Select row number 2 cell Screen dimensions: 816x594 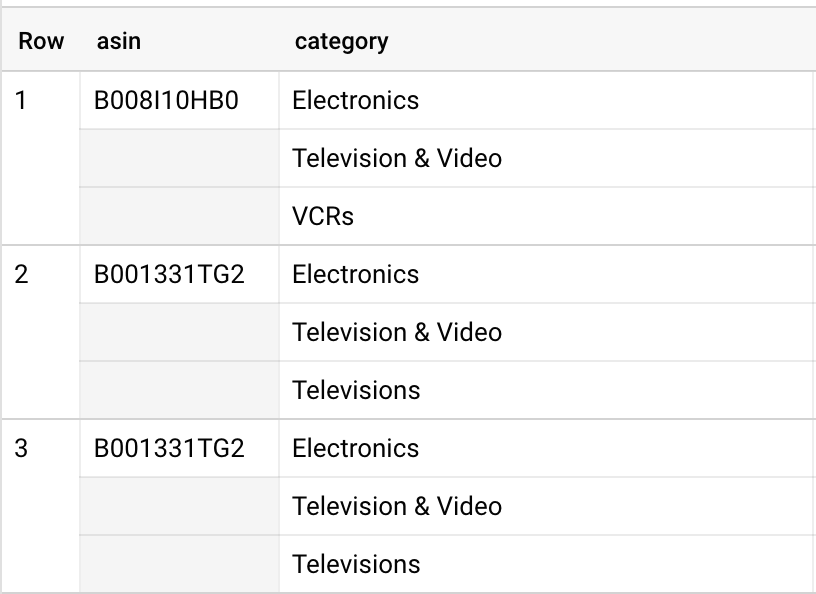tap(22, 275)
